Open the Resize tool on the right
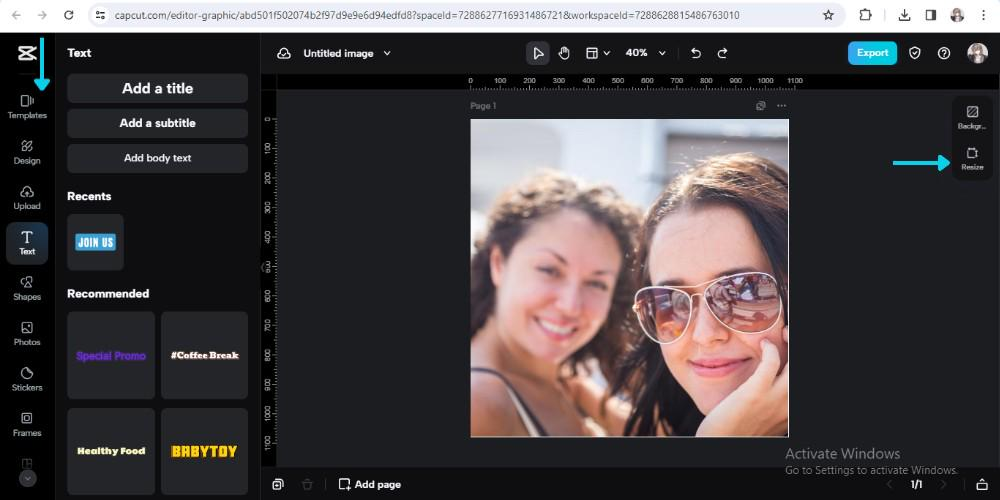1000x500 pixels. coord(972,159)
